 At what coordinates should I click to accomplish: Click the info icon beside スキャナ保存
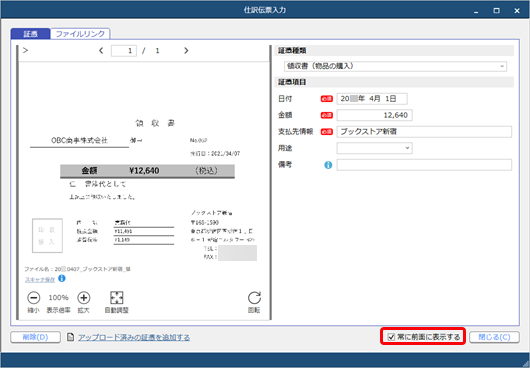[62, 278]
